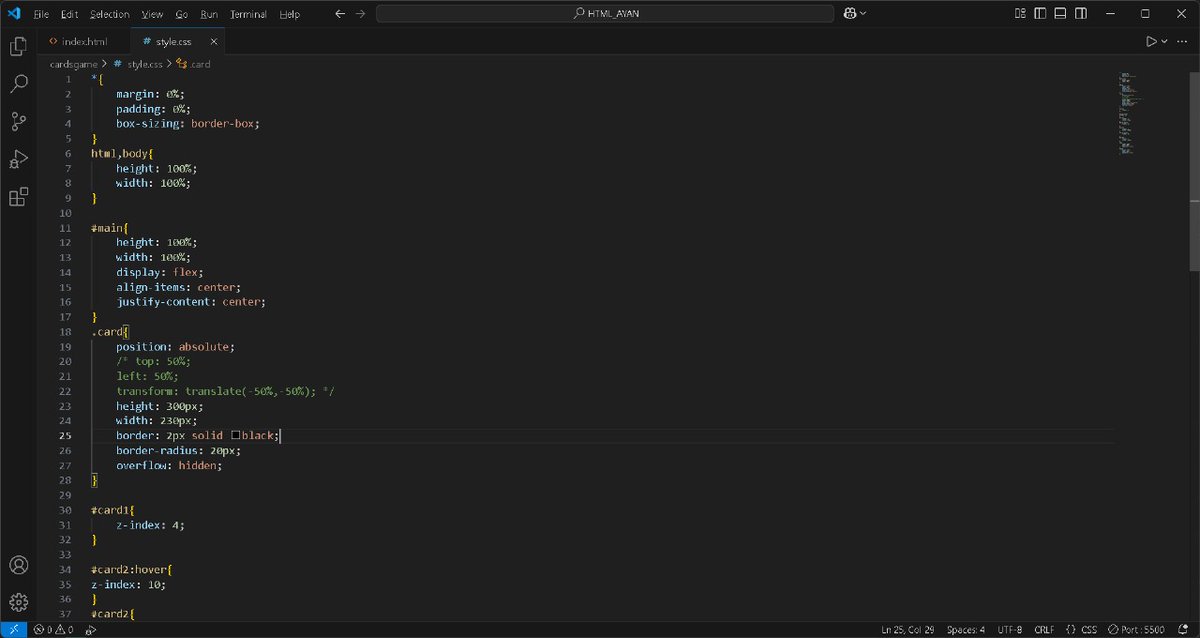
Task: Open the Explorer view in activity bar
Action: (x=18, y=46)
